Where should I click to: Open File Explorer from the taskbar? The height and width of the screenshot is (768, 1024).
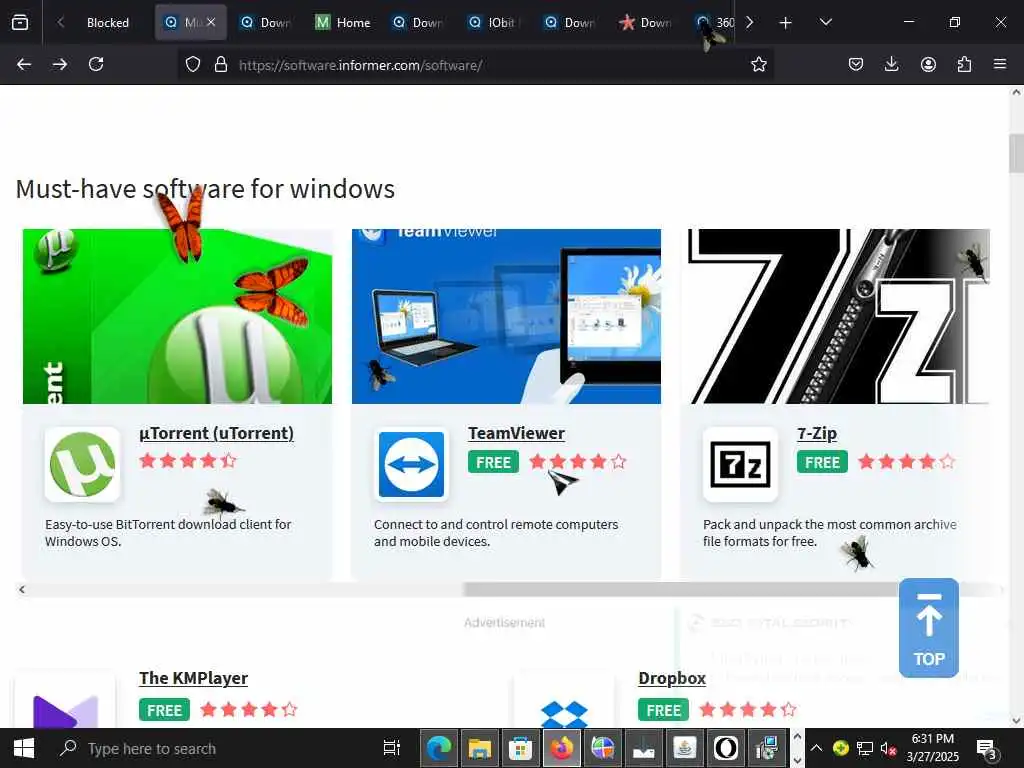pyautogui.click(x=479, y=748)
